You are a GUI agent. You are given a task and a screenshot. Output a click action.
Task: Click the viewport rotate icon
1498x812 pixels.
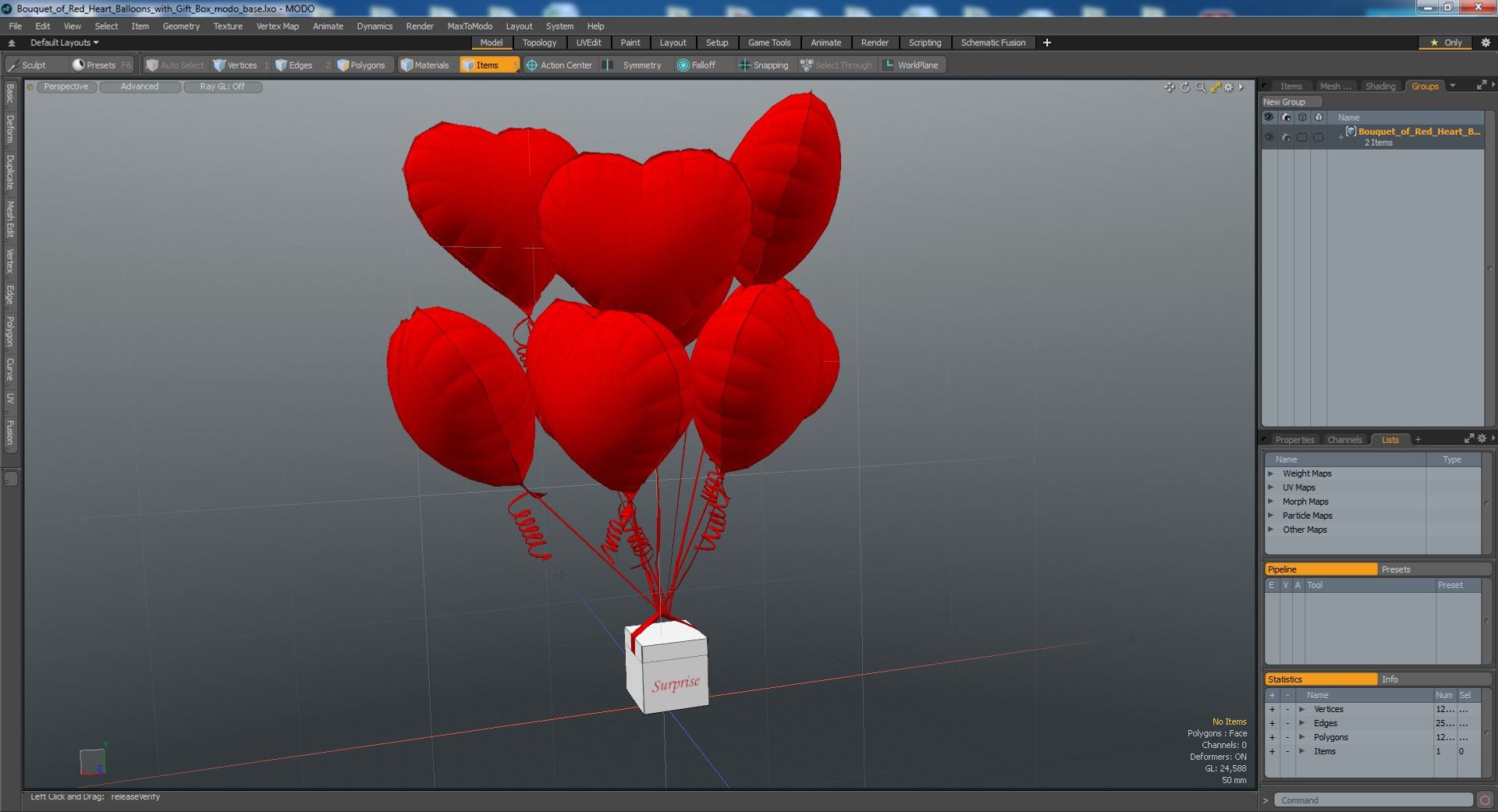[1184, 87]
